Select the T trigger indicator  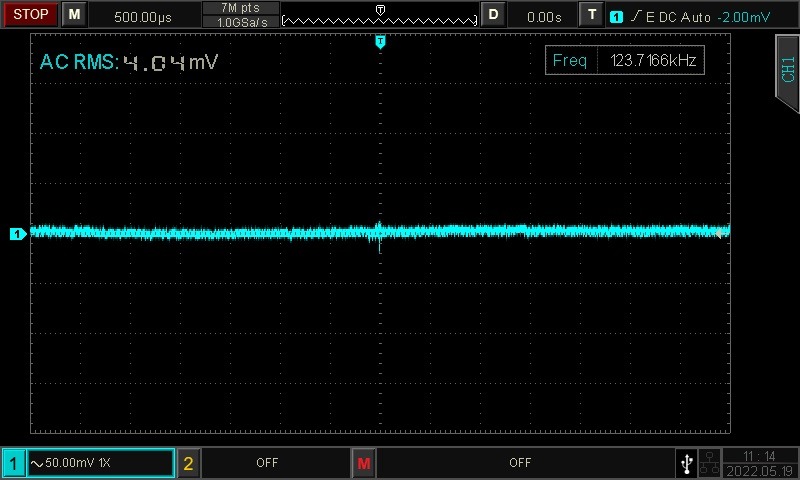tap(592, 14)
